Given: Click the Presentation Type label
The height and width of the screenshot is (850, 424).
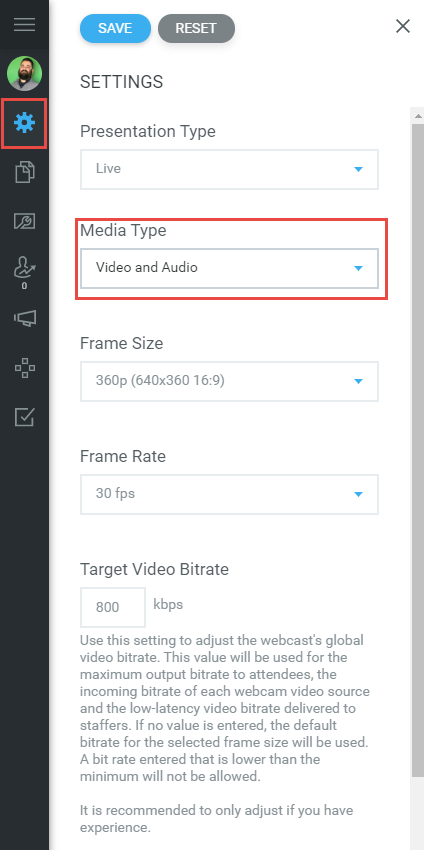Looking at the screenshot, I should tap(147, 132).
